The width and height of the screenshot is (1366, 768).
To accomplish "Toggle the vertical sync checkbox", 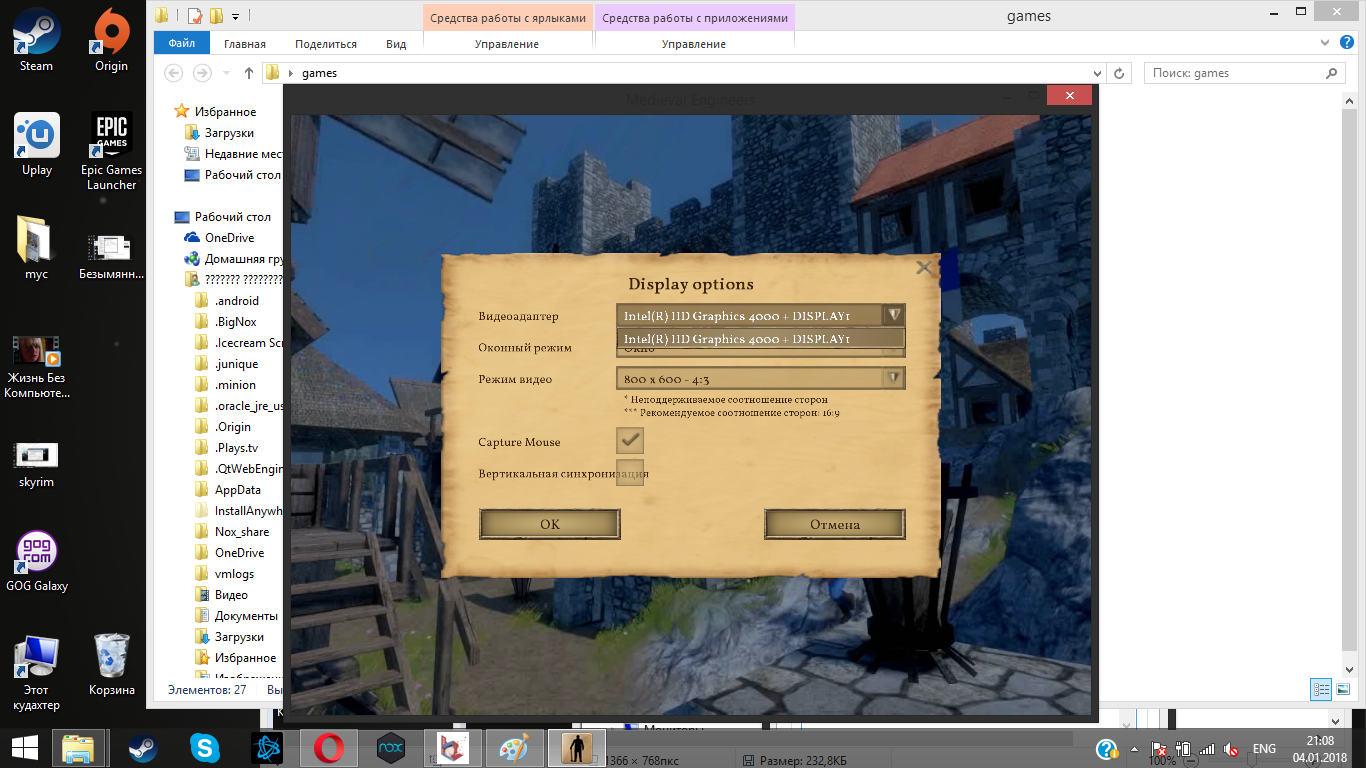I will coord(630,473).
